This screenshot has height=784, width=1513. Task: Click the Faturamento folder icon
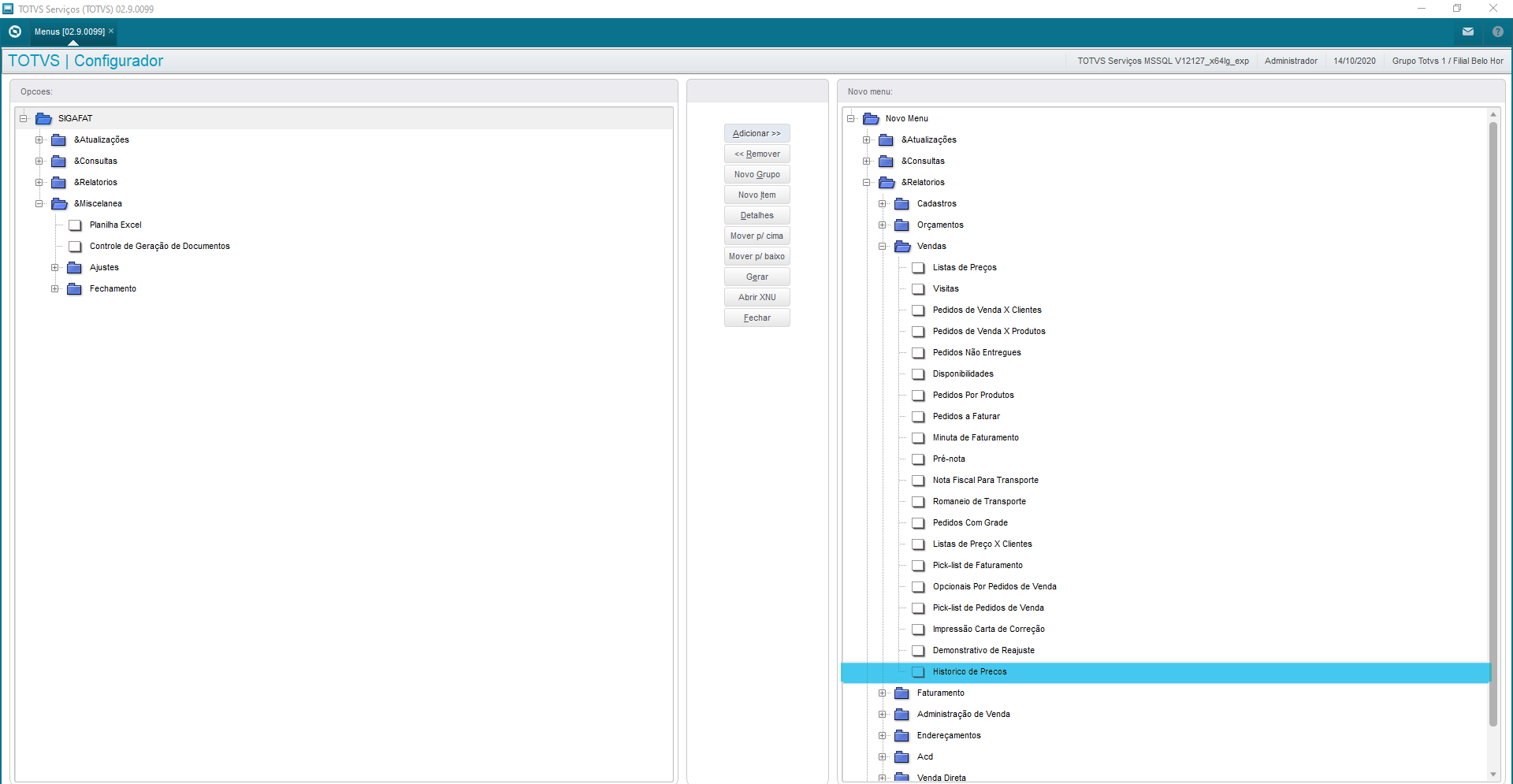tap(902, 693)
